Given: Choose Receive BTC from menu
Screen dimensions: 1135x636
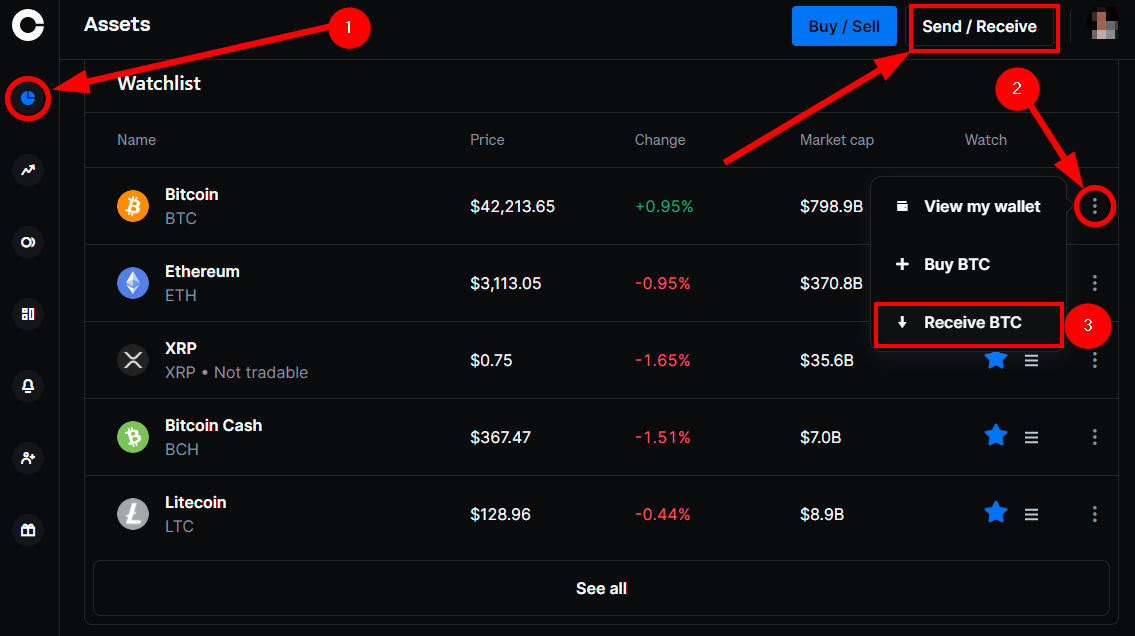Looking at the screenshot, I should point(969,323).
